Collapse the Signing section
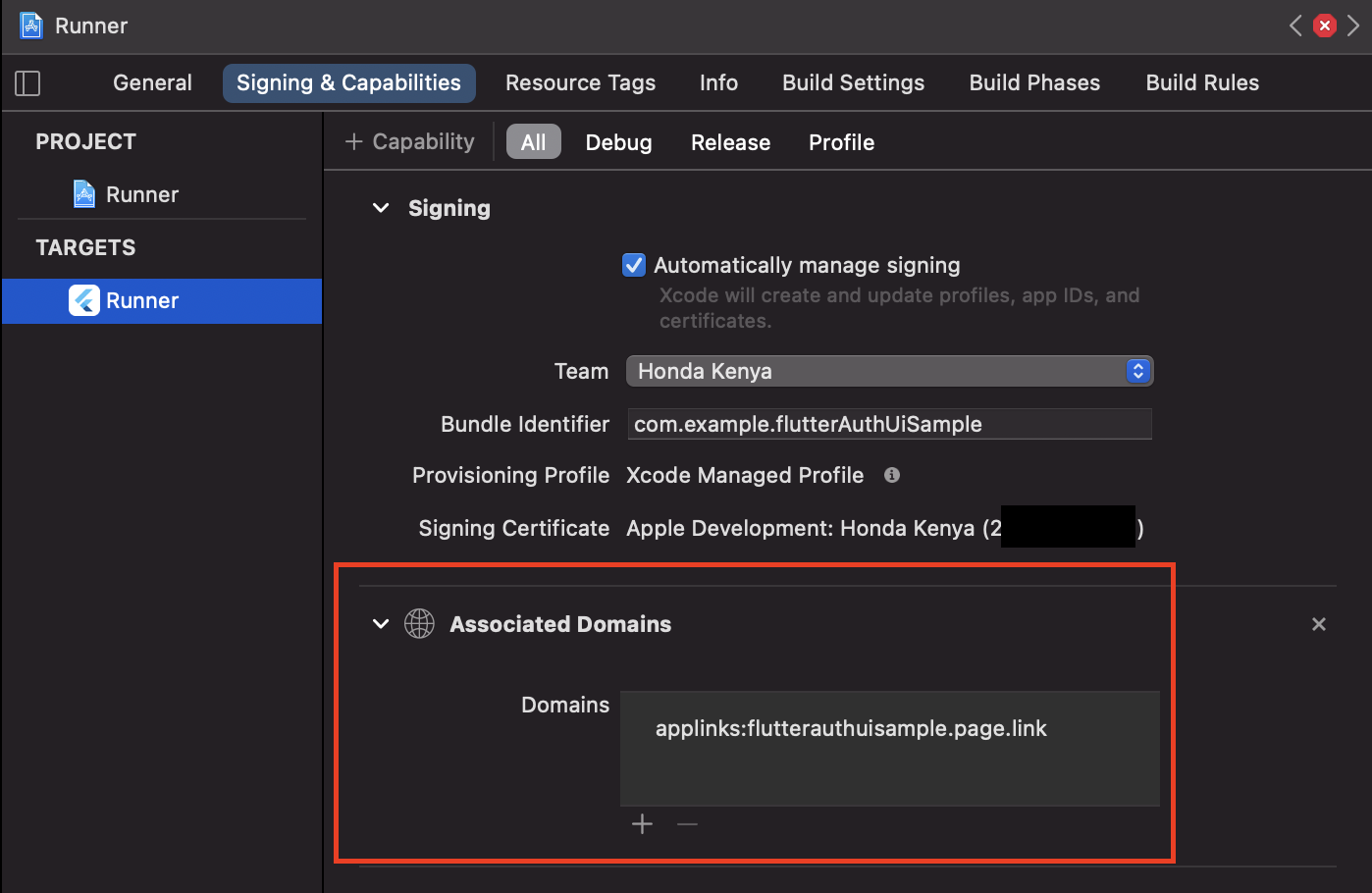The width and height of the screenshot is (1372, 893). click(381, 208)
